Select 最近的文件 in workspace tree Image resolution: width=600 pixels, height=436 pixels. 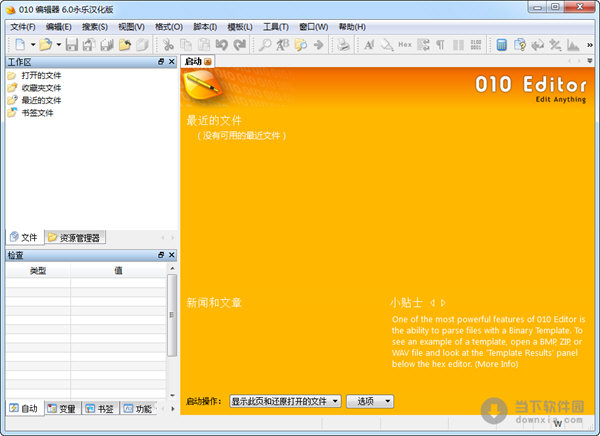(x=41, y=100)
